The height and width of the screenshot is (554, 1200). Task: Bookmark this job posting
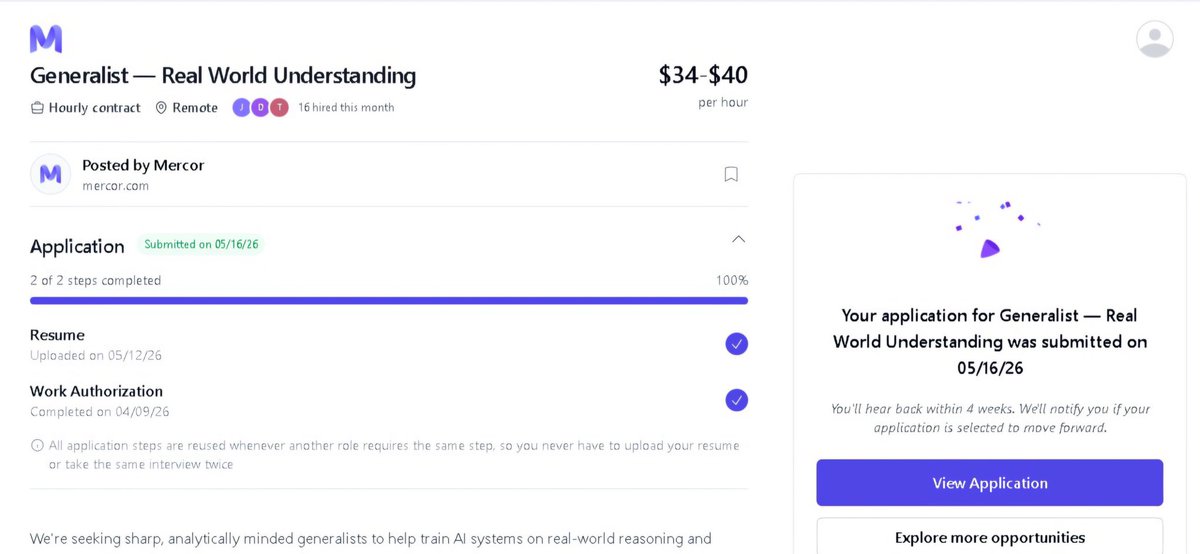(x=731, y=174)
